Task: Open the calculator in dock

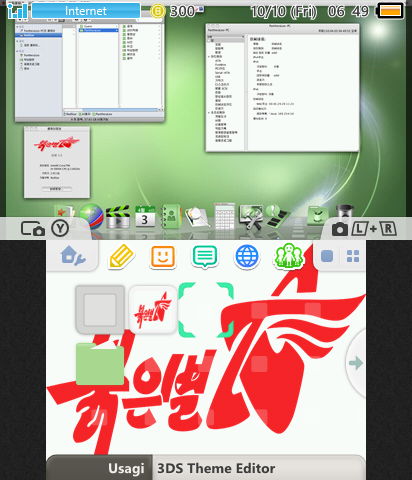Action: pyautogui.click(x=224, y=216)
